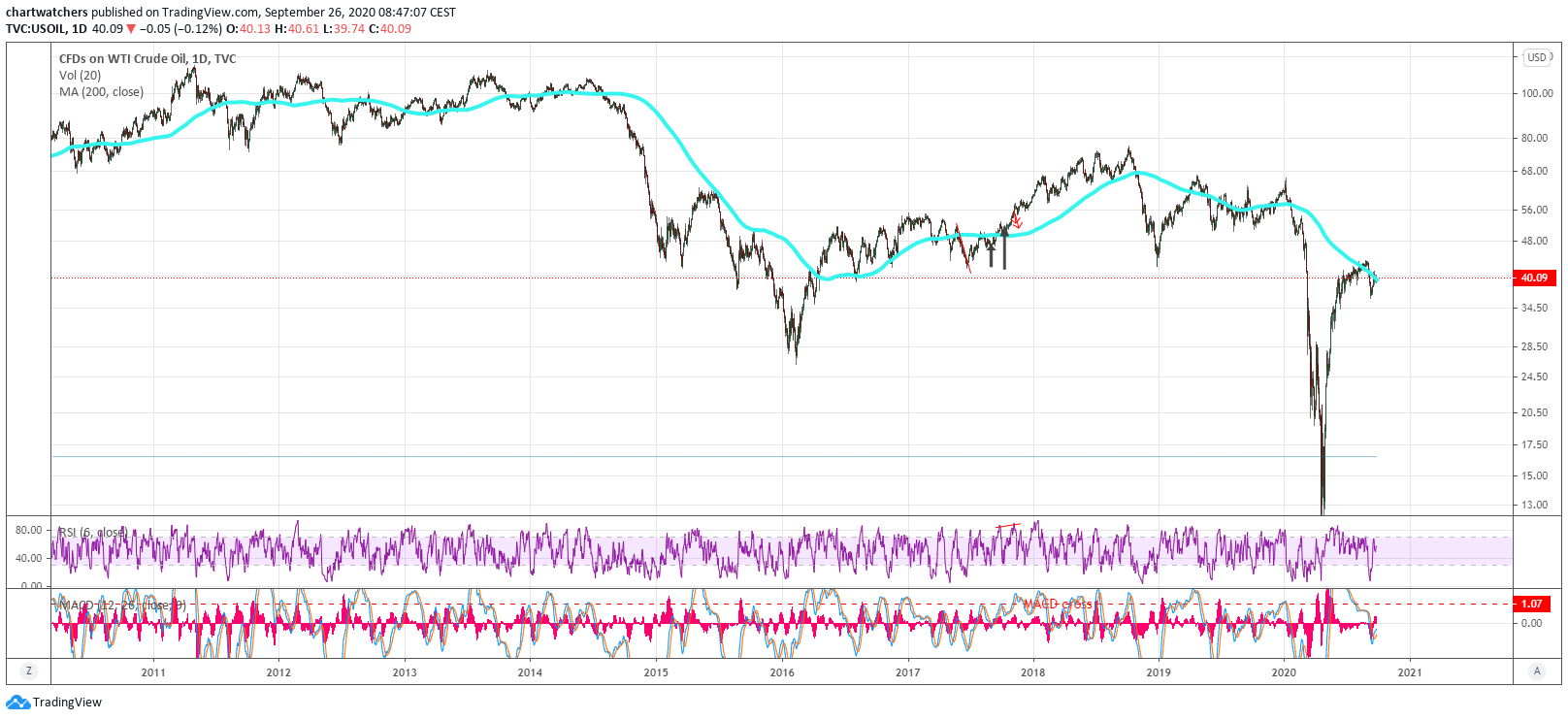Click the 2016 label on time axis
Screen dimensions: 1568x720
tap(782, 672)
